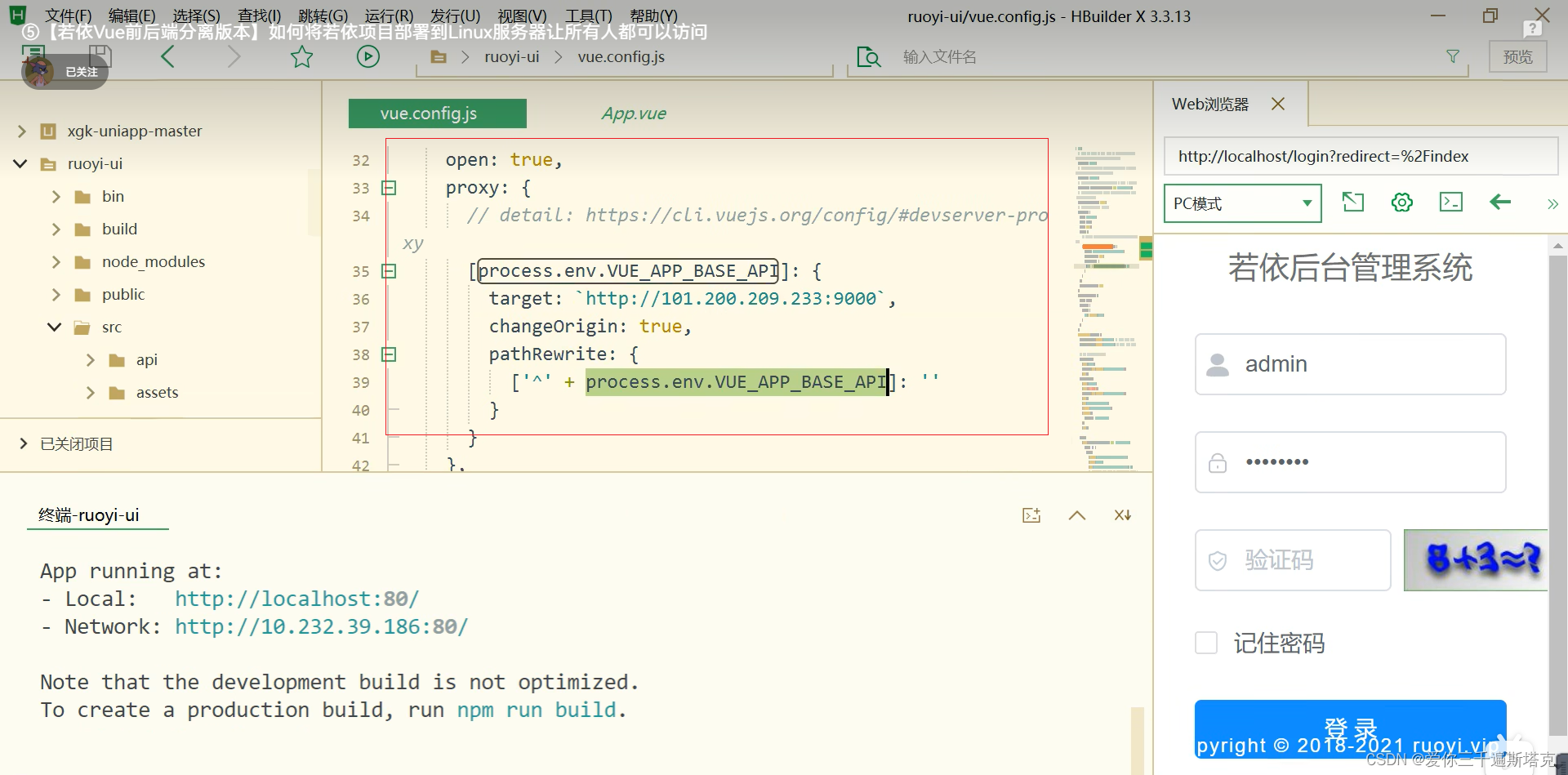This screenshot has width=1568, height=775.
Task: Click ruoyi-ui in breadcrumb
Action: (x=511, y=57)
